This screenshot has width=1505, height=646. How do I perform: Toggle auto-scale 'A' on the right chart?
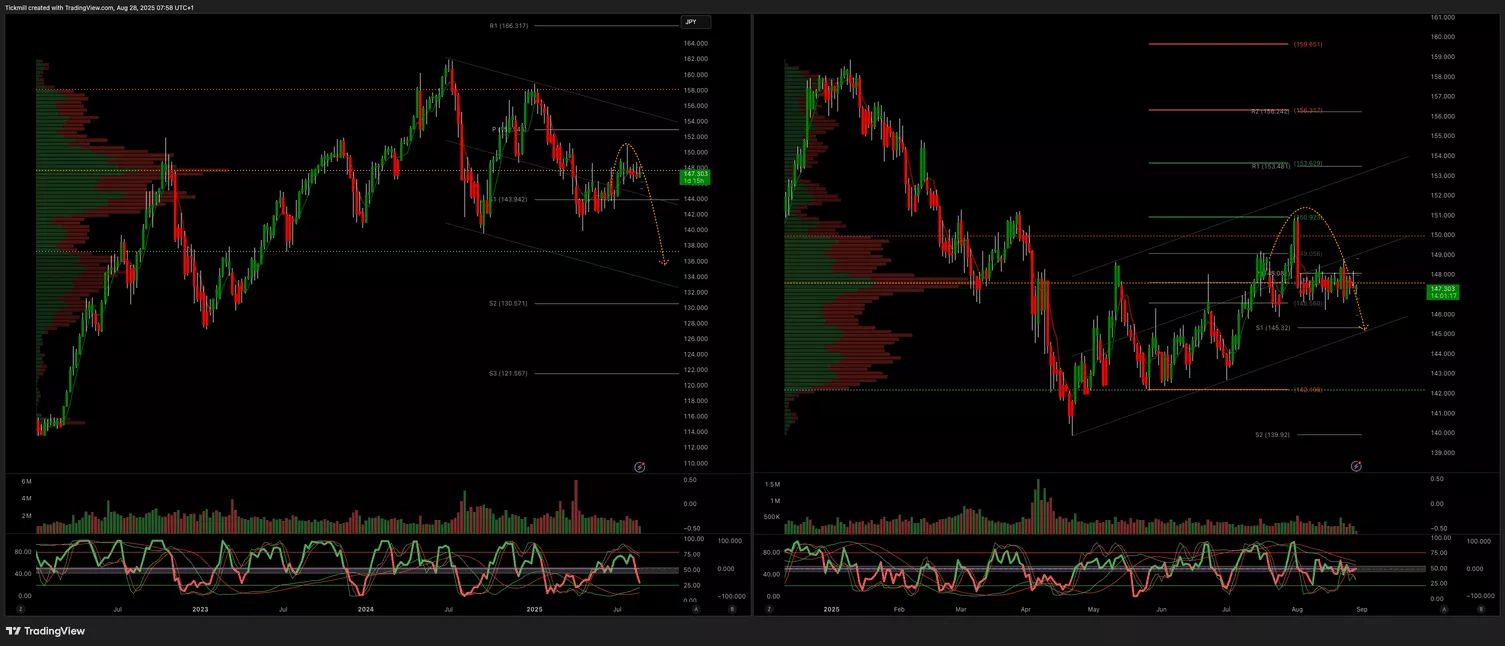click(1446, 608)
